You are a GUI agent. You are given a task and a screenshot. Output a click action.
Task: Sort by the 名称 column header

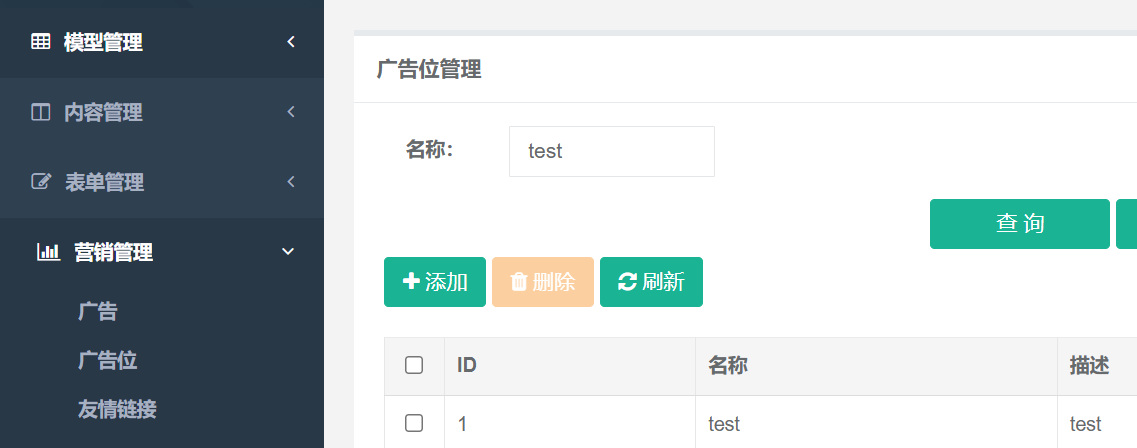(x=728, y=365)
